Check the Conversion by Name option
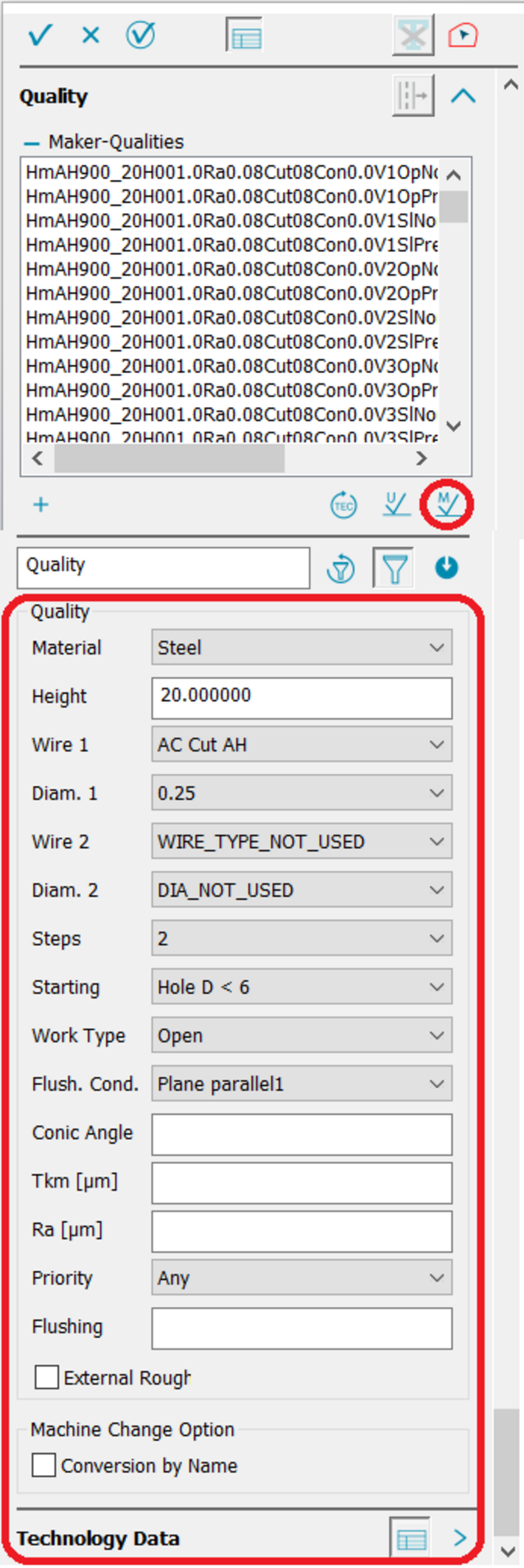Screen dimensions: 524x1568 (43, 1465)
